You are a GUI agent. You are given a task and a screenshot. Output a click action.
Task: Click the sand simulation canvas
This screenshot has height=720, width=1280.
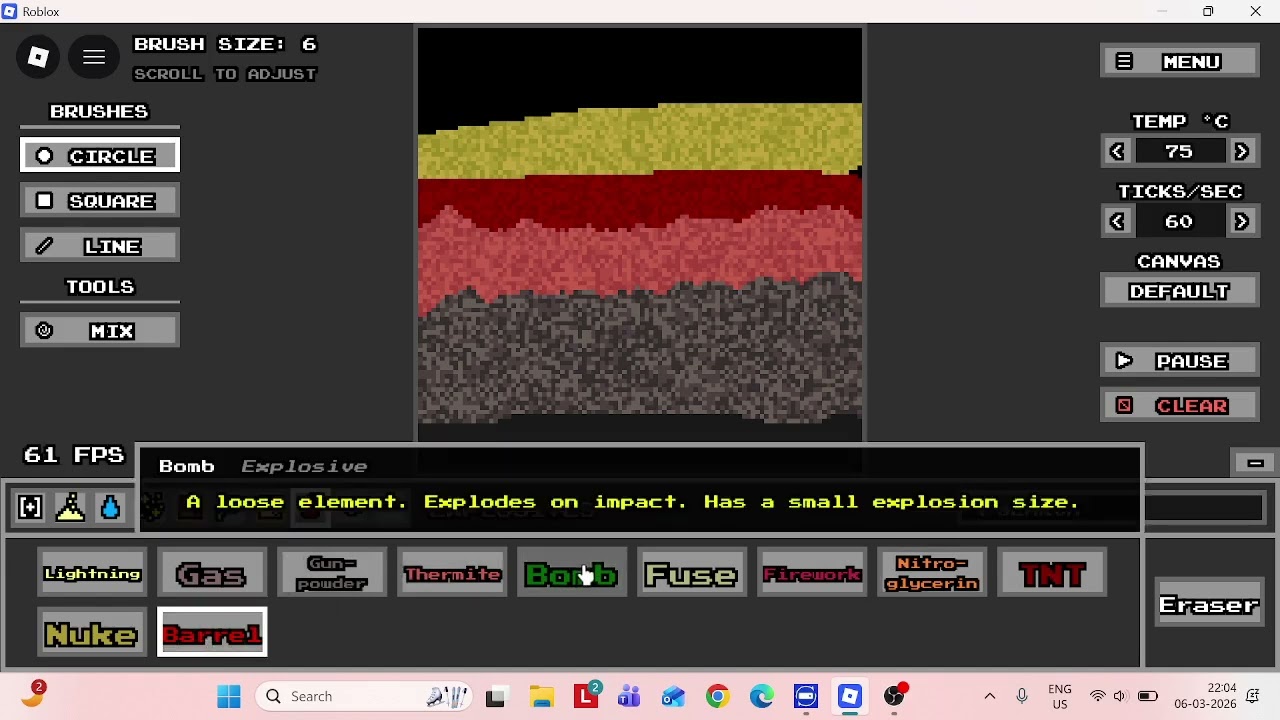(640, 234)
